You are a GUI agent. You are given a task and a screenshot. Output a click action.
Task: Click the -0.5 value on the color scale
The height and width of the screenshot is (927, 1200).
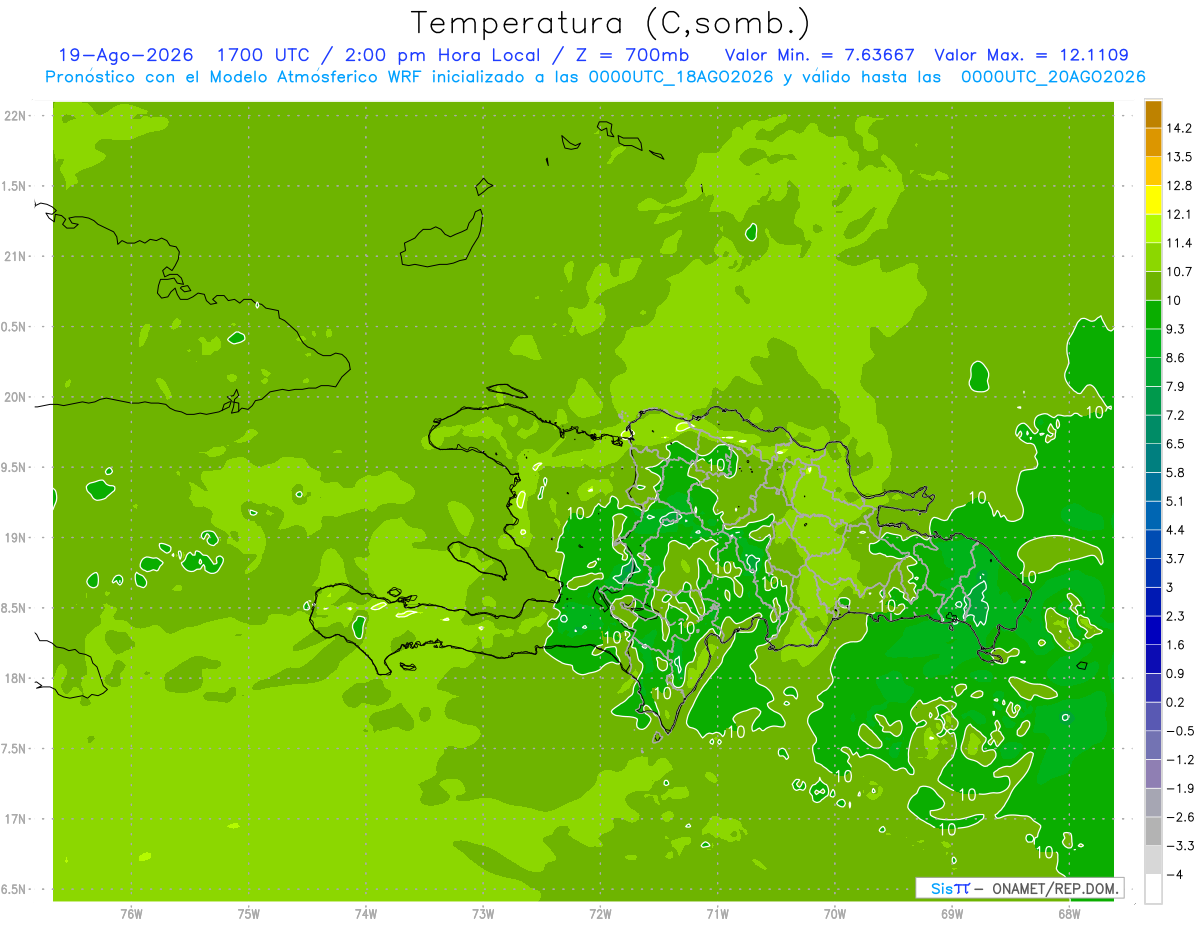click(x=1181, y=731)
